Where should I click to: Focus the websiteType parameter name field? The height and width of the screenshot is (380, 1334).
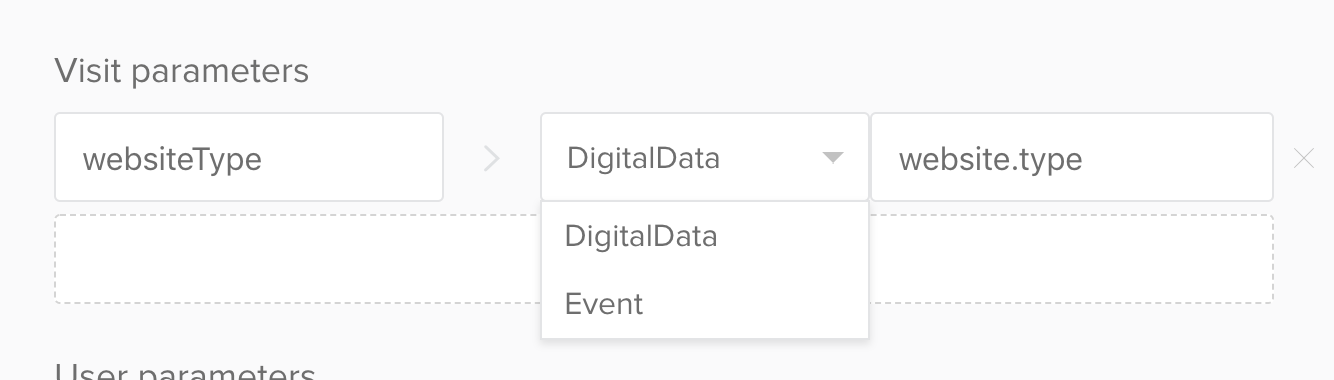249,157
